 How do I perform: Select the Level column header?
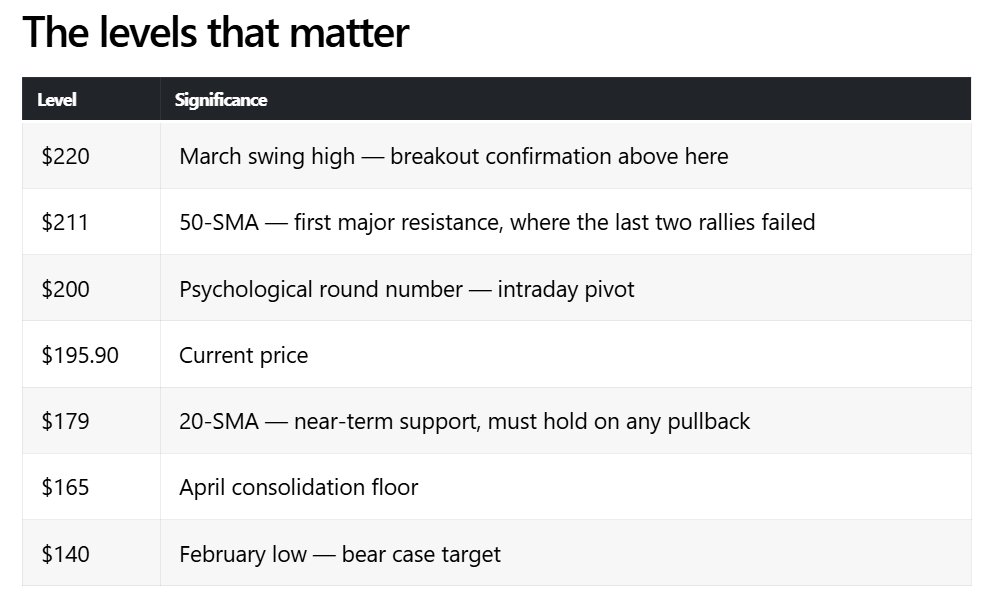[57, 99]
